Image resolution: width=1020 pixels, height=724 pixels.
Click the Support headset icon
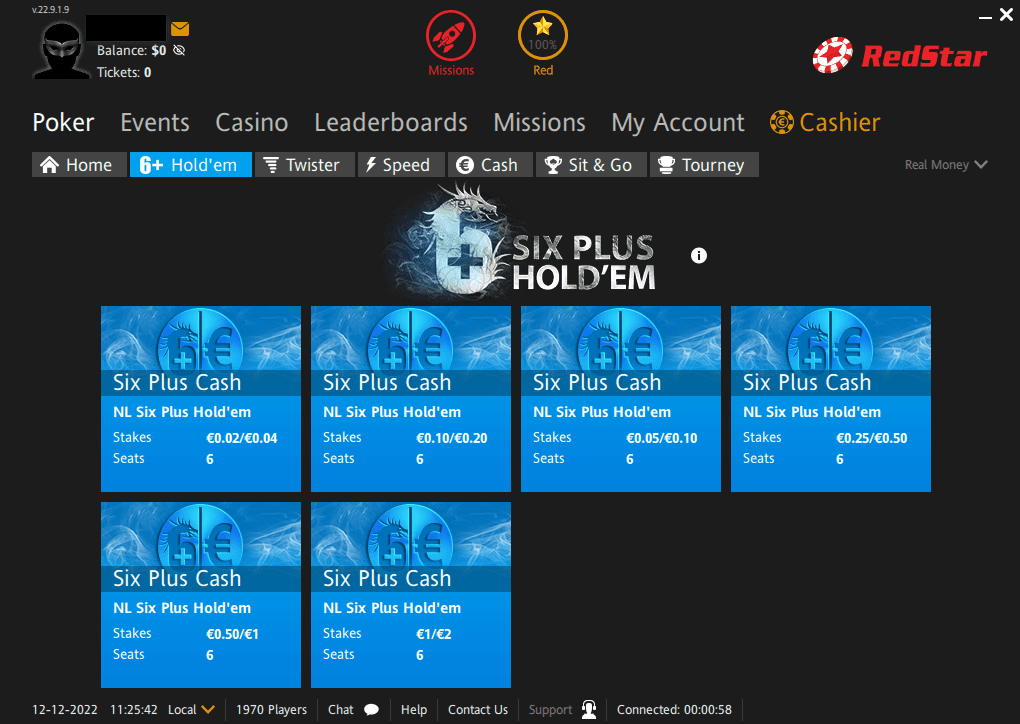(x=589, y=709)
